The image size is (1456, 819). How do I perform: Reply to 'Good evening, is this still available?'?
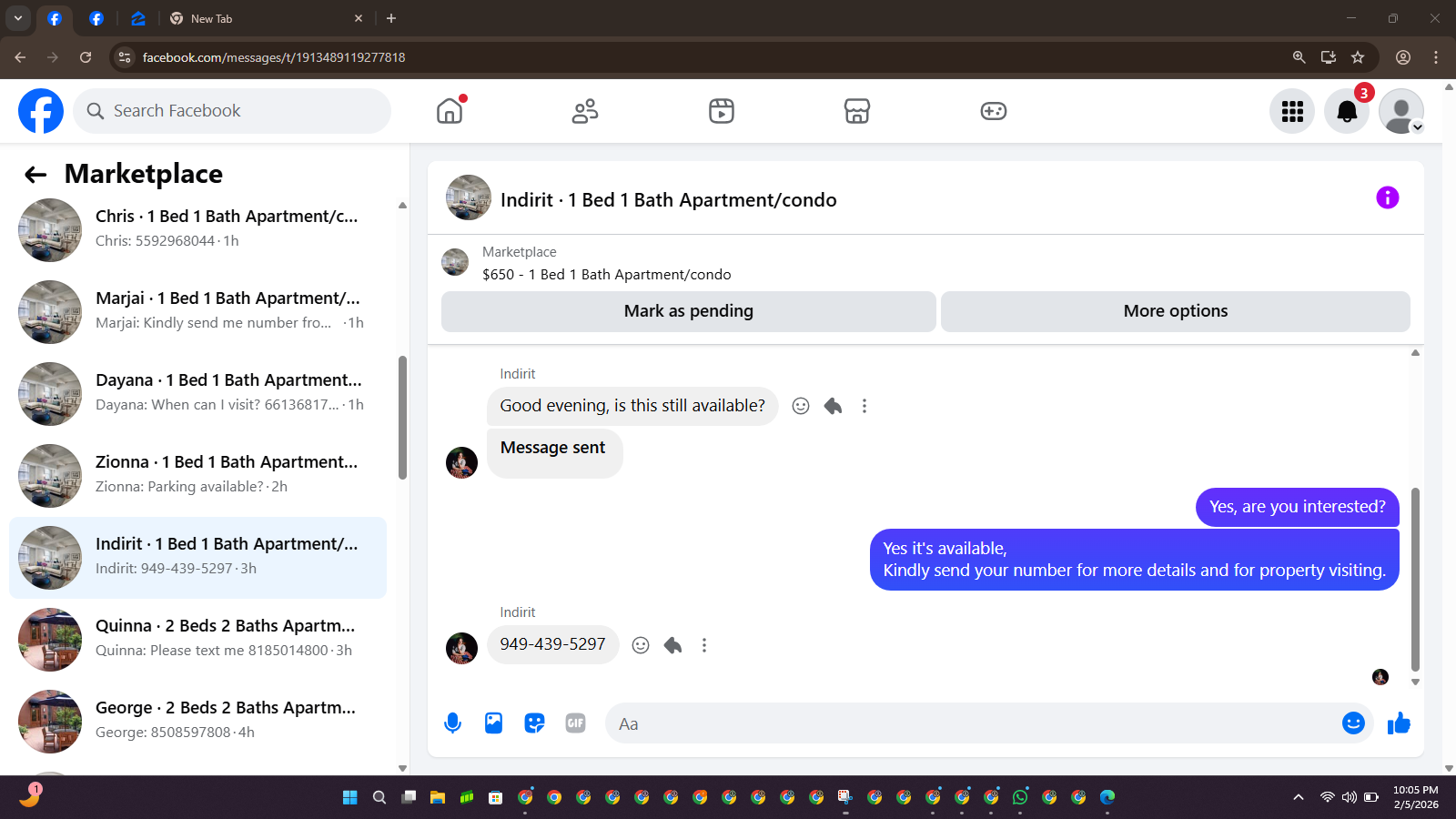tap(833, 406)
